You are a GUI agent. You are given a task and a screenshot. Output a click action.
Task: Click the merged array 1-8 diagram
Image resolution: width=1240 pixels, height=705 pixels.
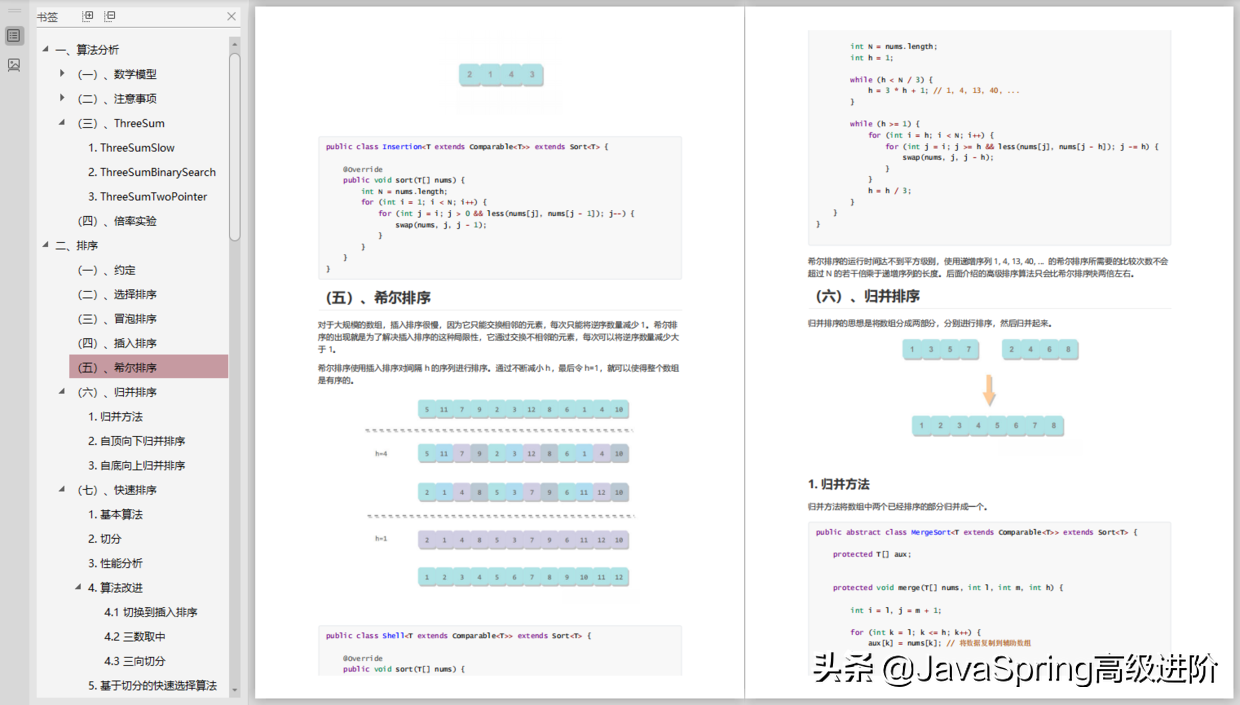(988, 425)
